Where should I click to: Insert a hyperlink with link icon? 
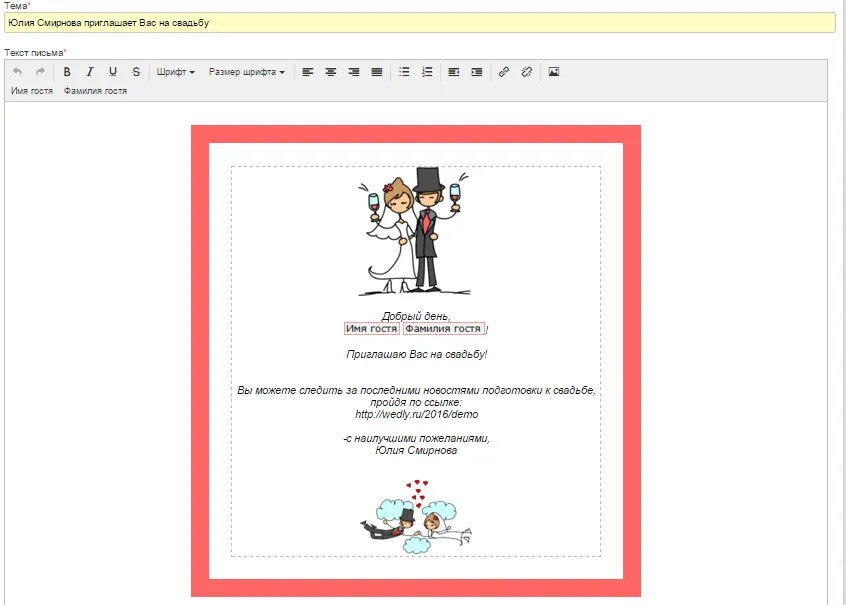(504, 72)
